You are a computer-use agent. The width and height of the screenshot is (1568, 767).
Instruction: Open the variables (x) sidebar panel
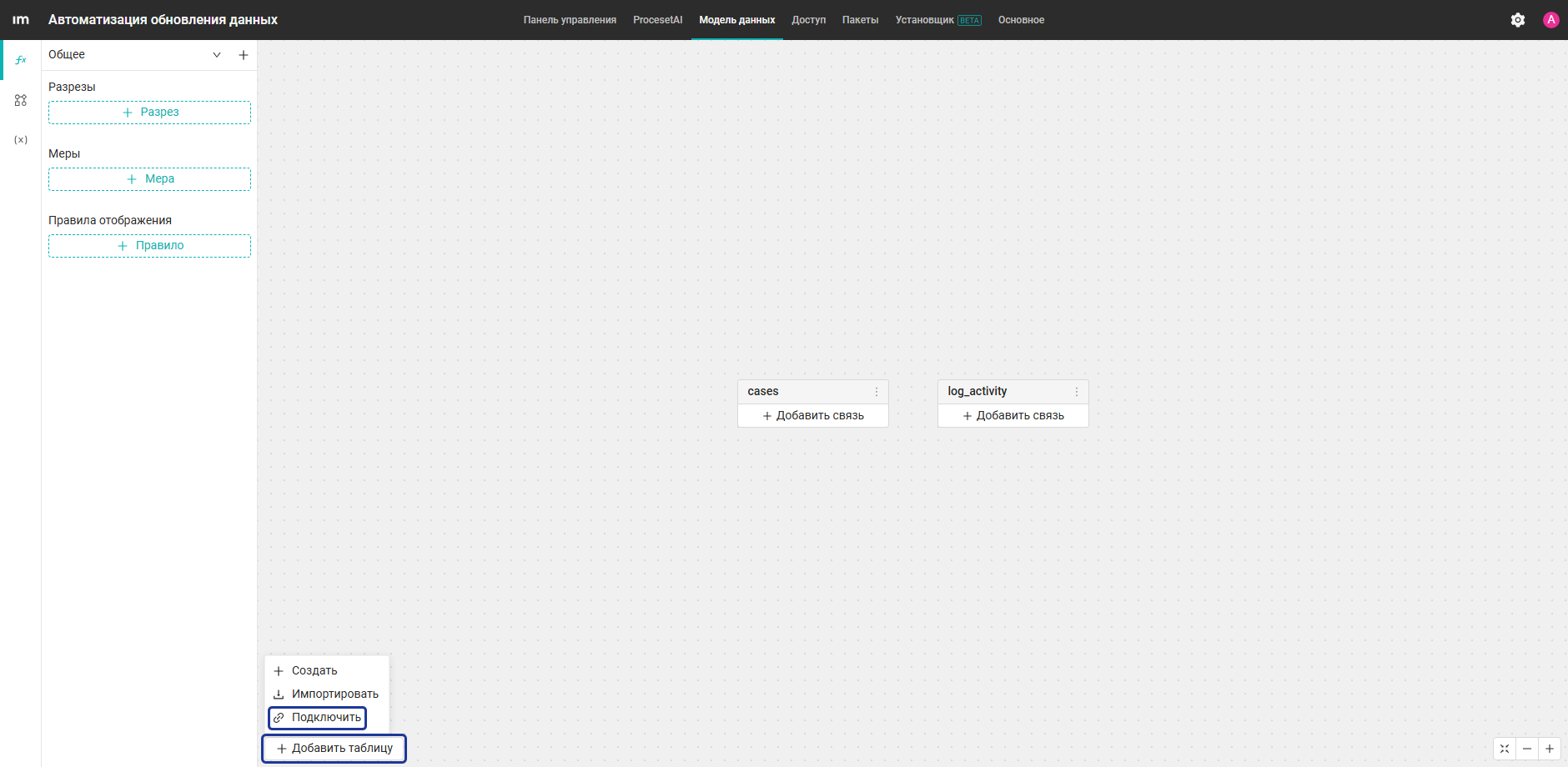[x=21, y=139]
